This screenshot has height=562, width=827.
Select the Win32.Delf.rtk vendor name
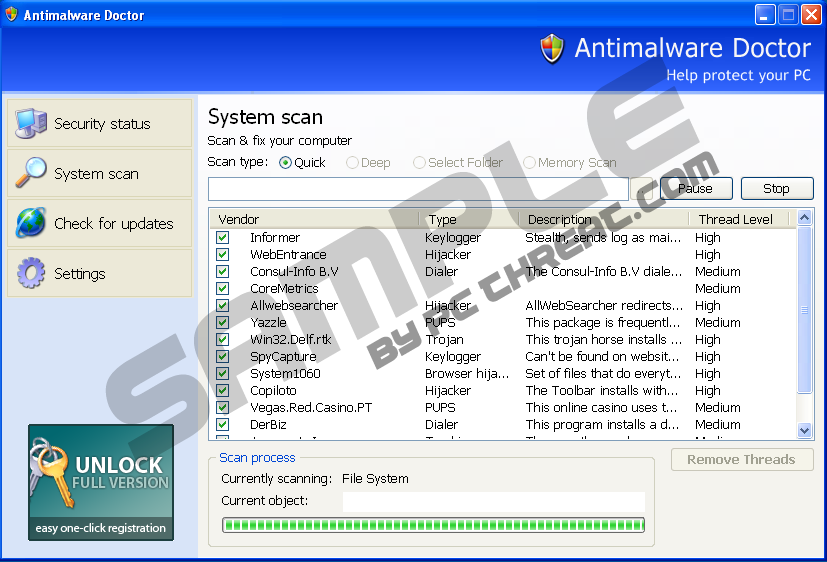[x=291, y=340]
